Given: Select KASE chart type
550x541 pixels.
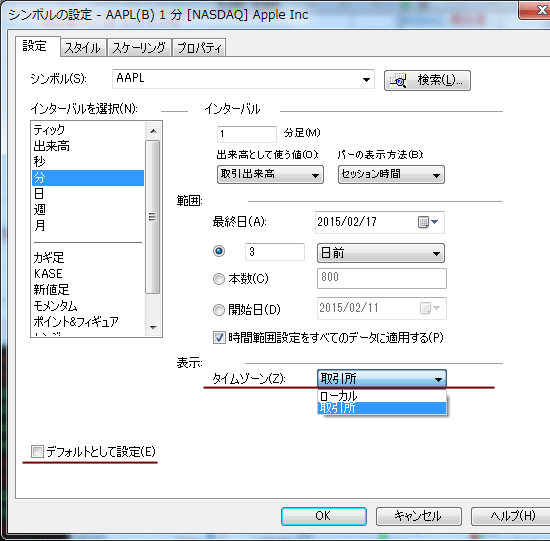Looking at the screenshot, I should pyautogui.click(x=88, y=273).
